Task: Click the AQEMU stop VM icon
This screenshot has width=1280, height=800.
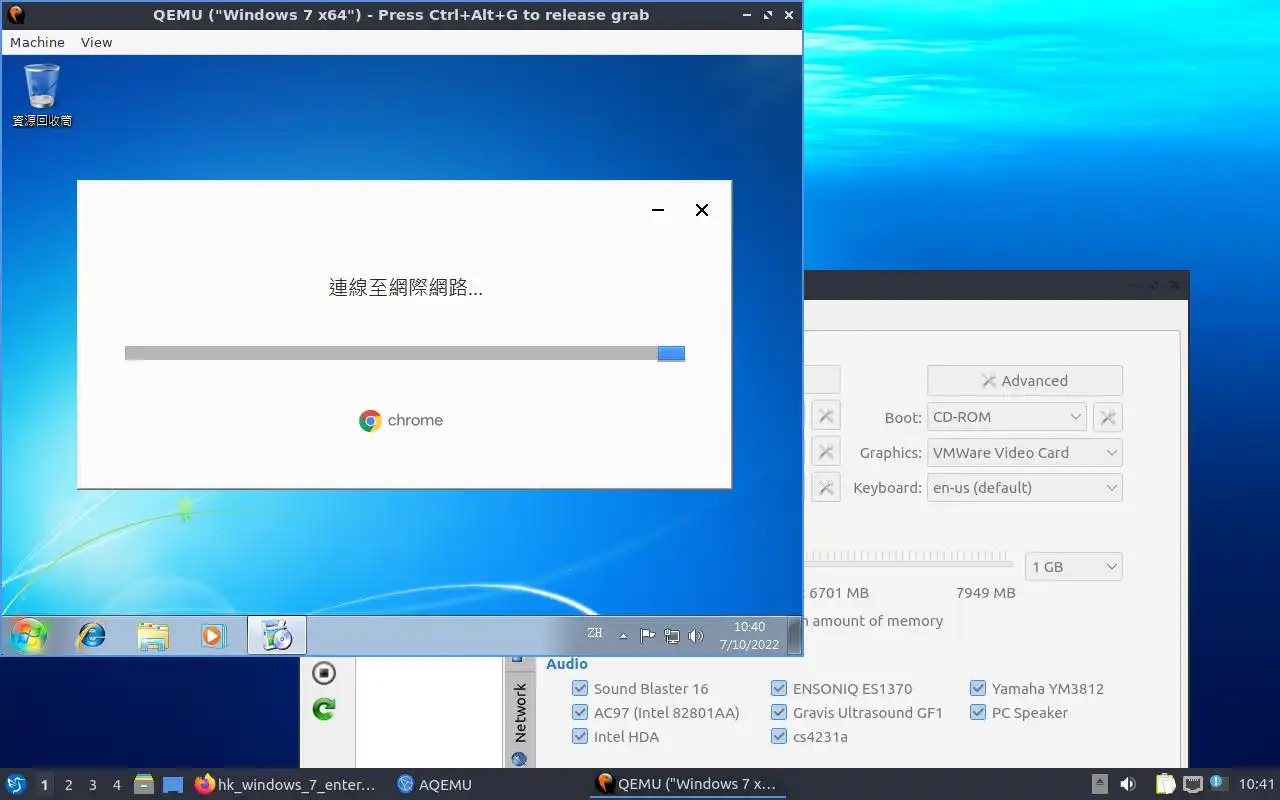Action: 324,673
